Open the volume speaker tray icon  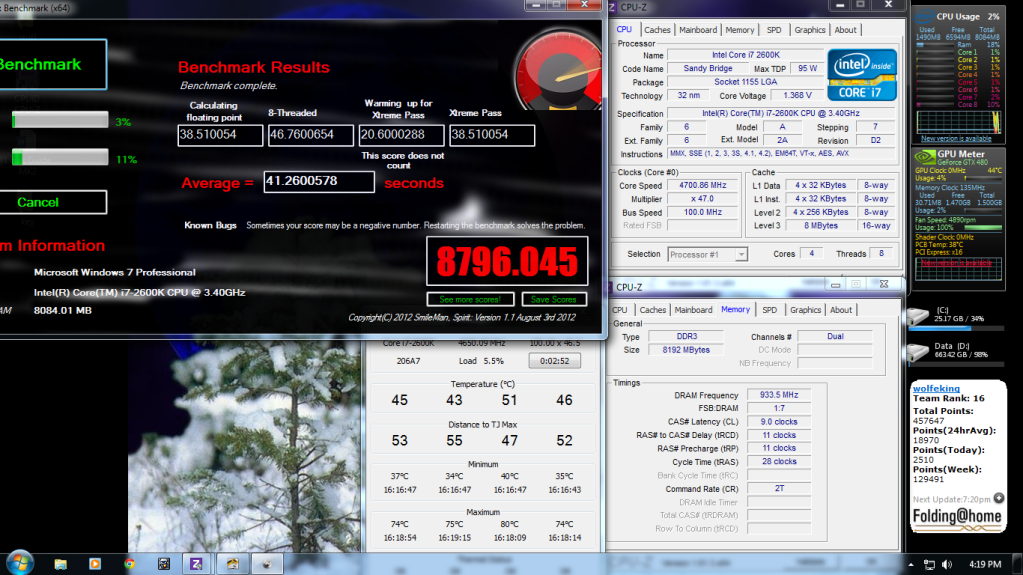point(947,565)
